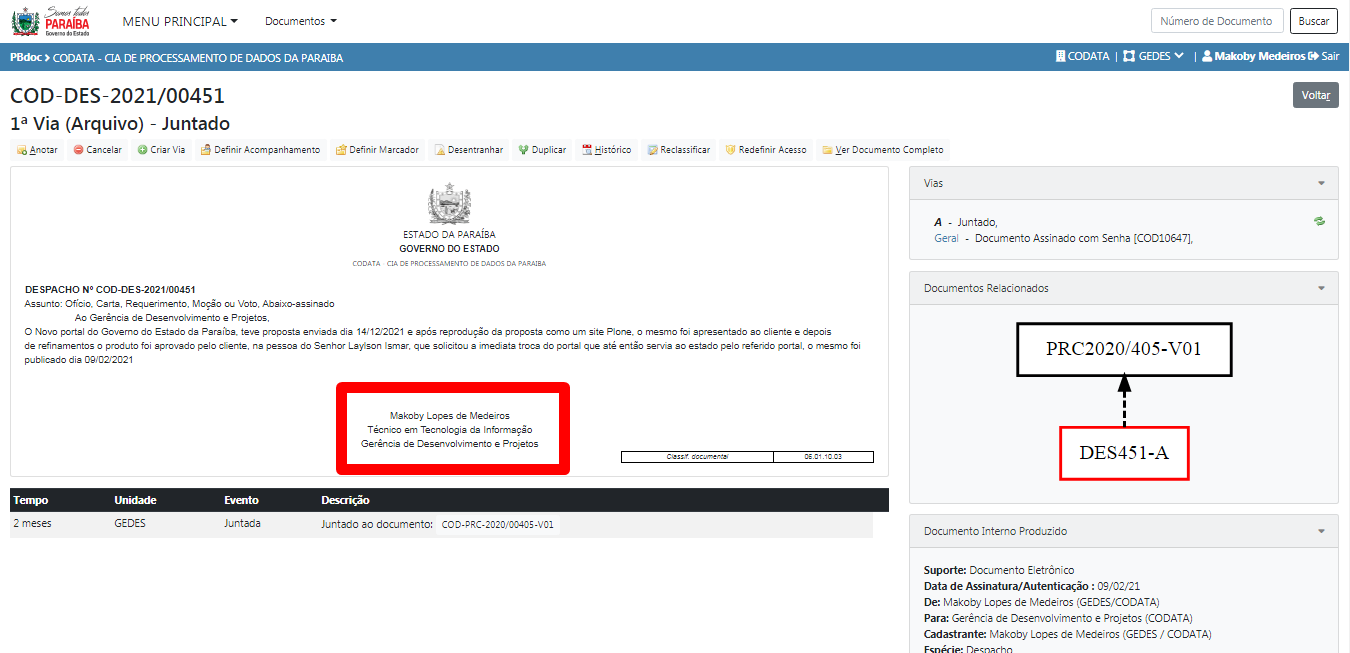Collapse the Documentos Relacionados panel

[1321, 288]
